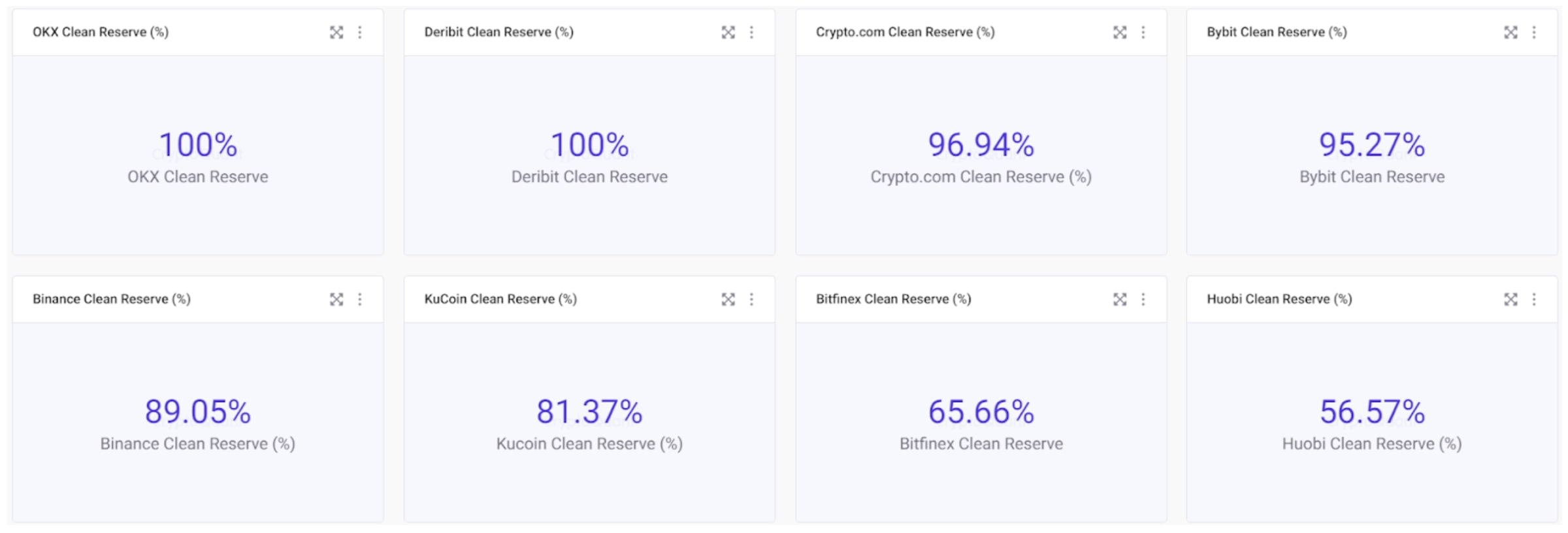This screenshot has width=1568, height=533.
Task: Select the 100% value on Deribit card
Action: pos(589,145)
